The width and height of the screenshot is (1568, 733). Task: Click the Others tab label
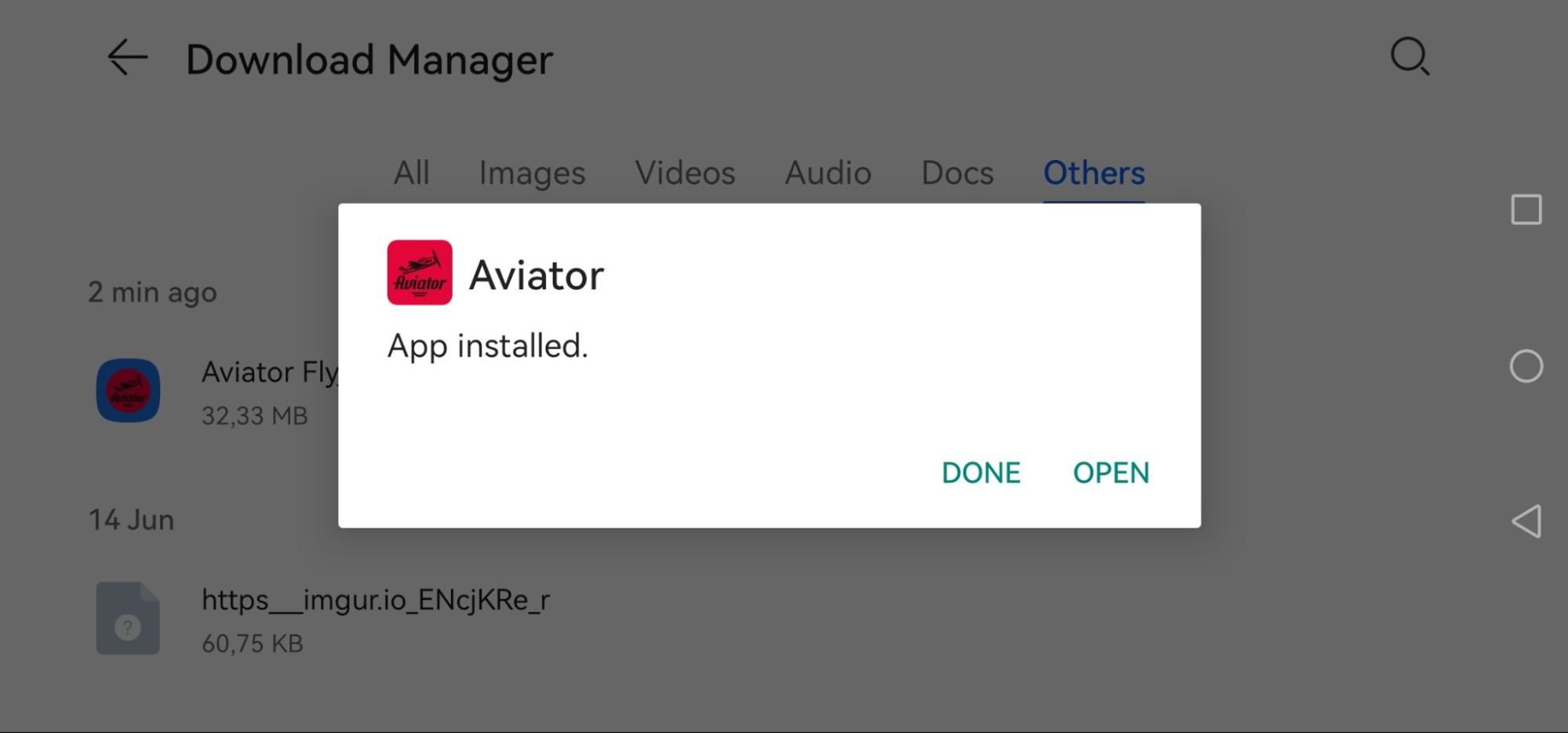tap(1093, 172)
